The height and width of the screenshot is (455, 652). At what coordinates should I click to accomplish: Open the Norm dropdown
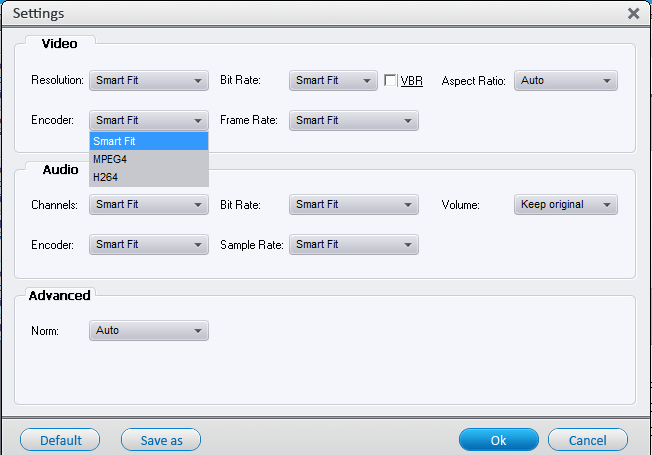click(148, 330)
